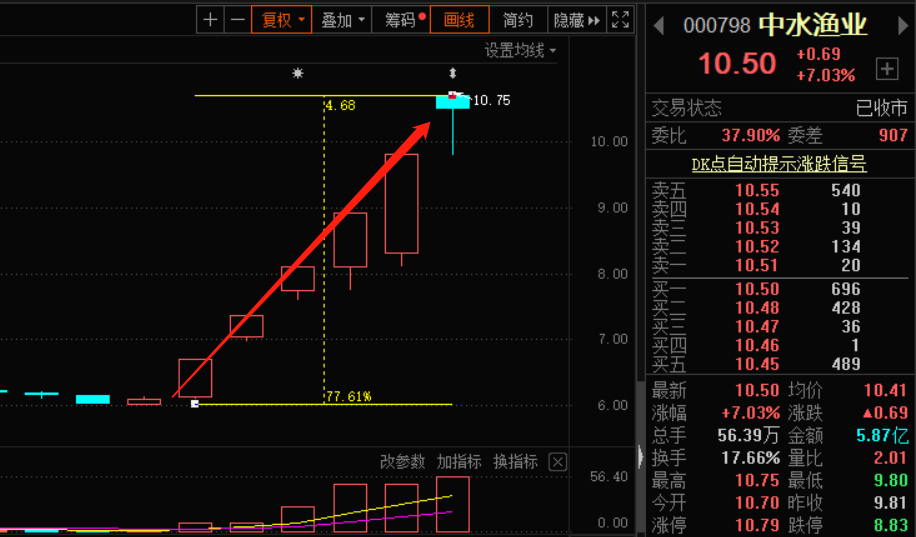Click 卖一 price 10.51

coord(757,265)
